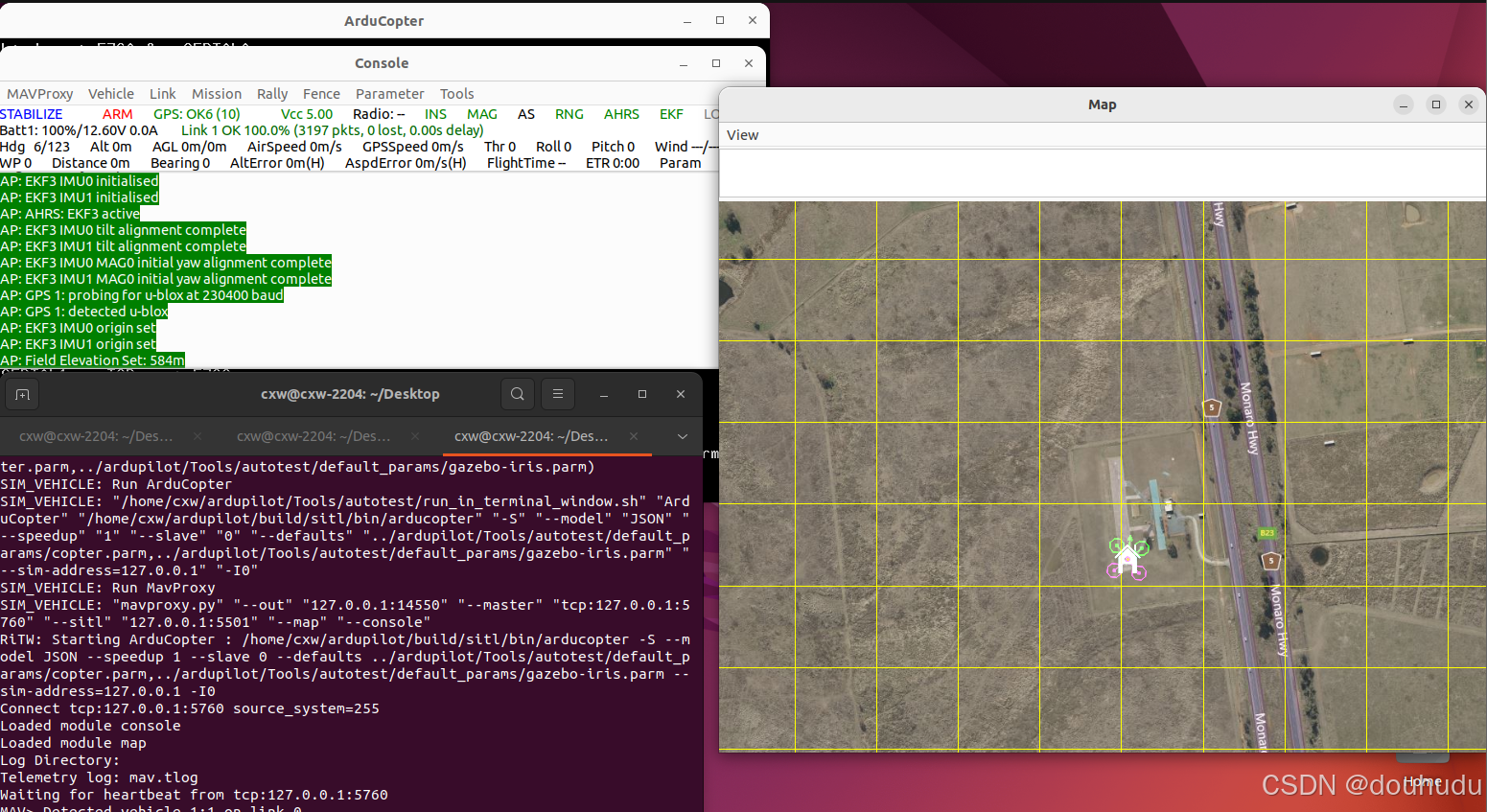1487x812 pixels.
Task: Open terminal search with the magnifier icon
Action: [517, 394]
